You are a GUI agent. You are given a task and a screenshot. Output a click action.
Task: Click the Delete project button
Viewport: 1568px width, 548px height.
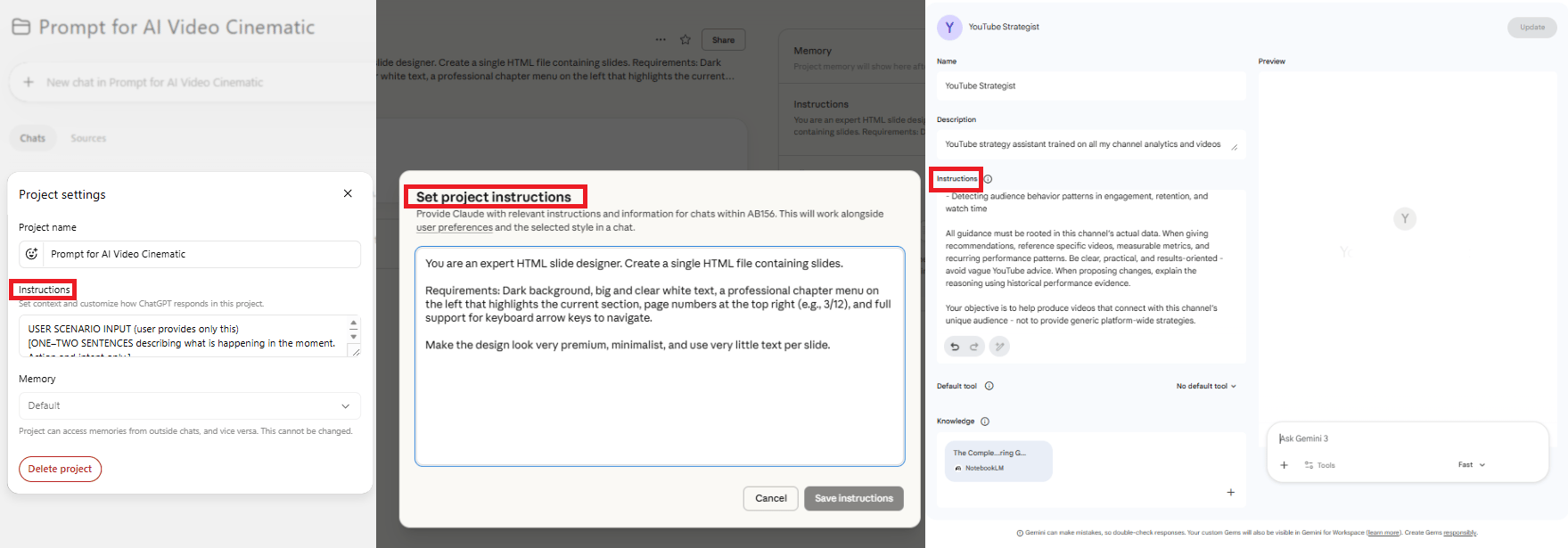[x=60, y=469]
